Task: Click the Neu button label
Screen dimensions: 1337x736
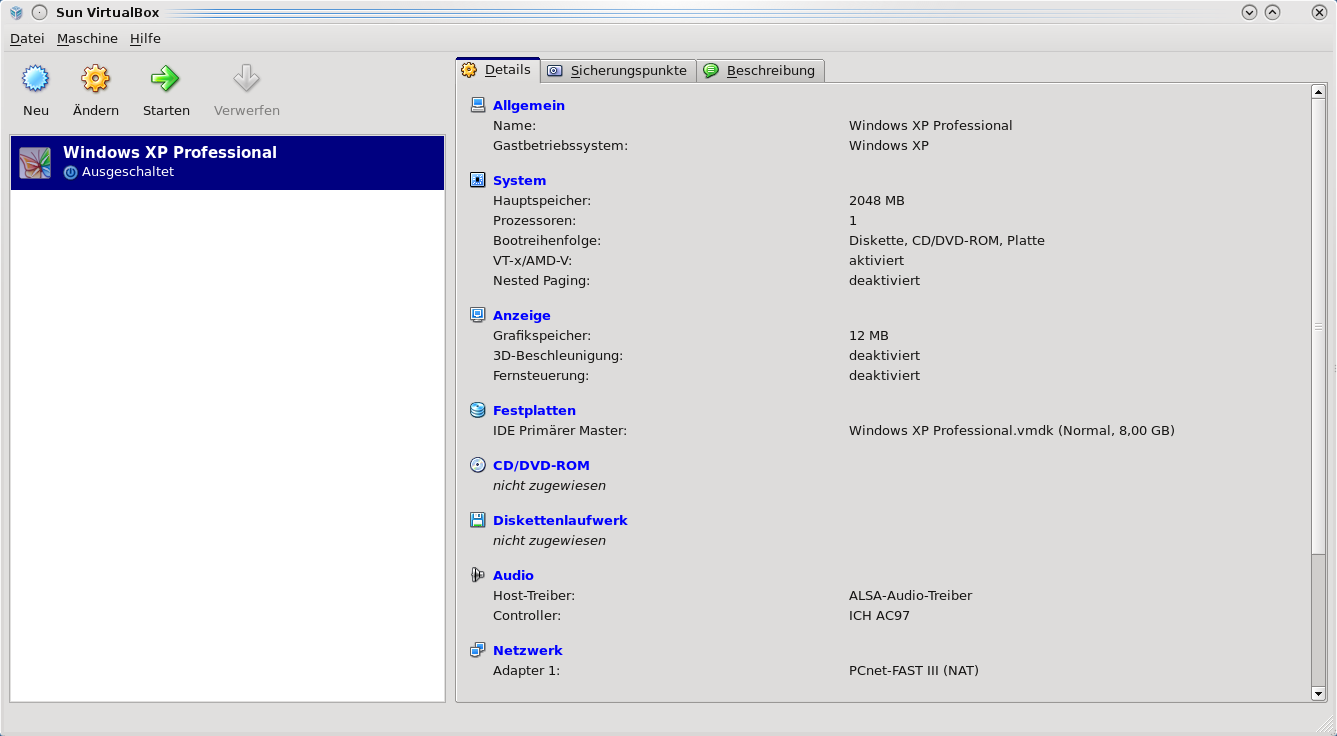Action: tap(36, 110)
